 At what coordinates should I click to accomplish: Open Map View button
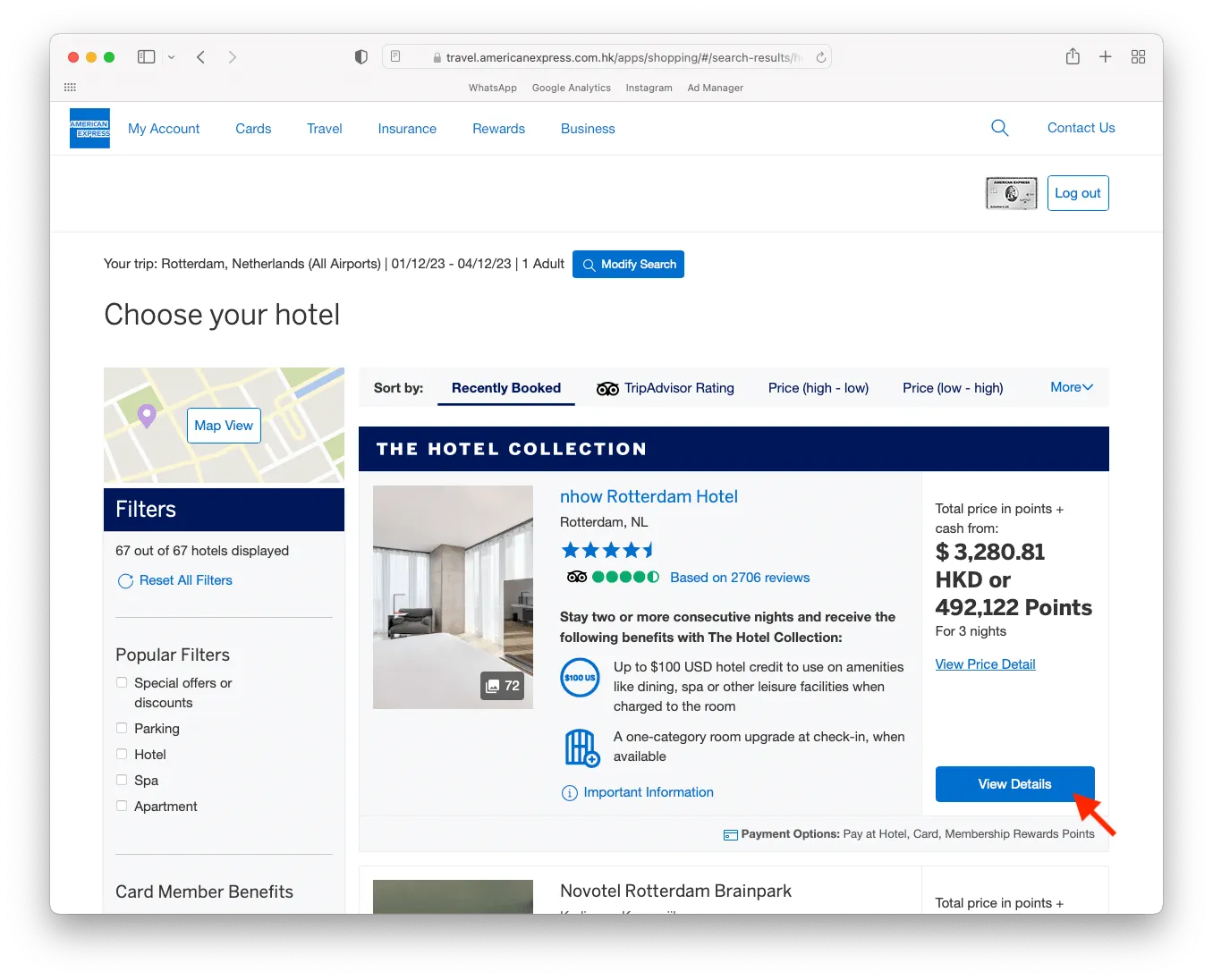tap(224, 426)
